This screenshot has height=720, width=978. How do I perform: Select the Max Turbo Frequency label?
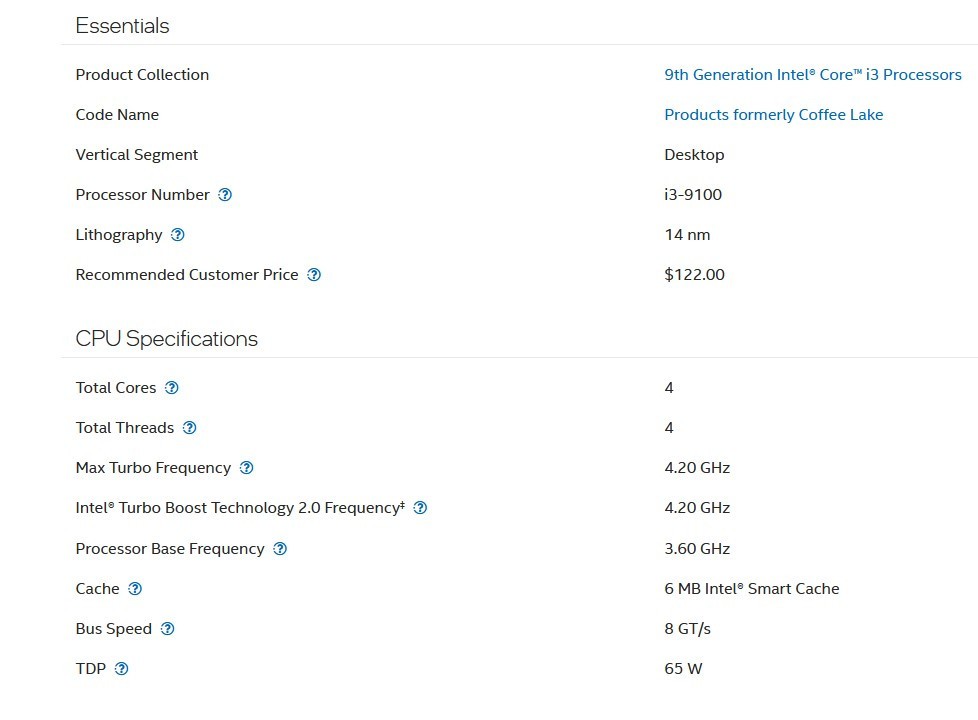pyautogui.click(x=153, y=468)
